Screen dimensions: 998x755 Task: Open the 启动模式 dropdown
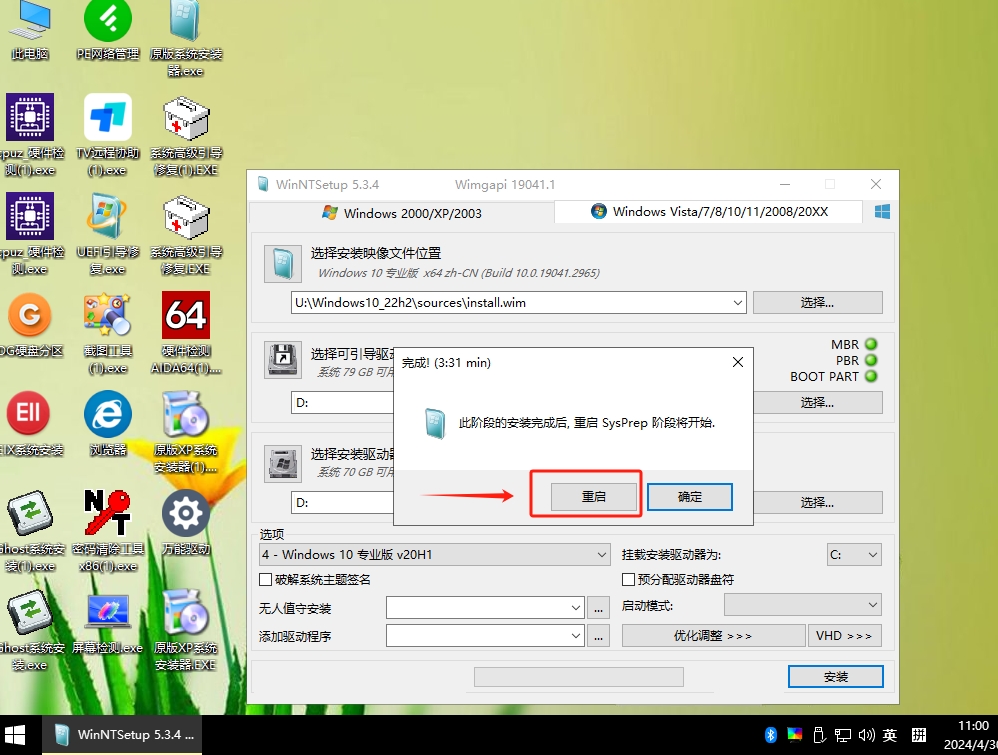tap(803, 605)
